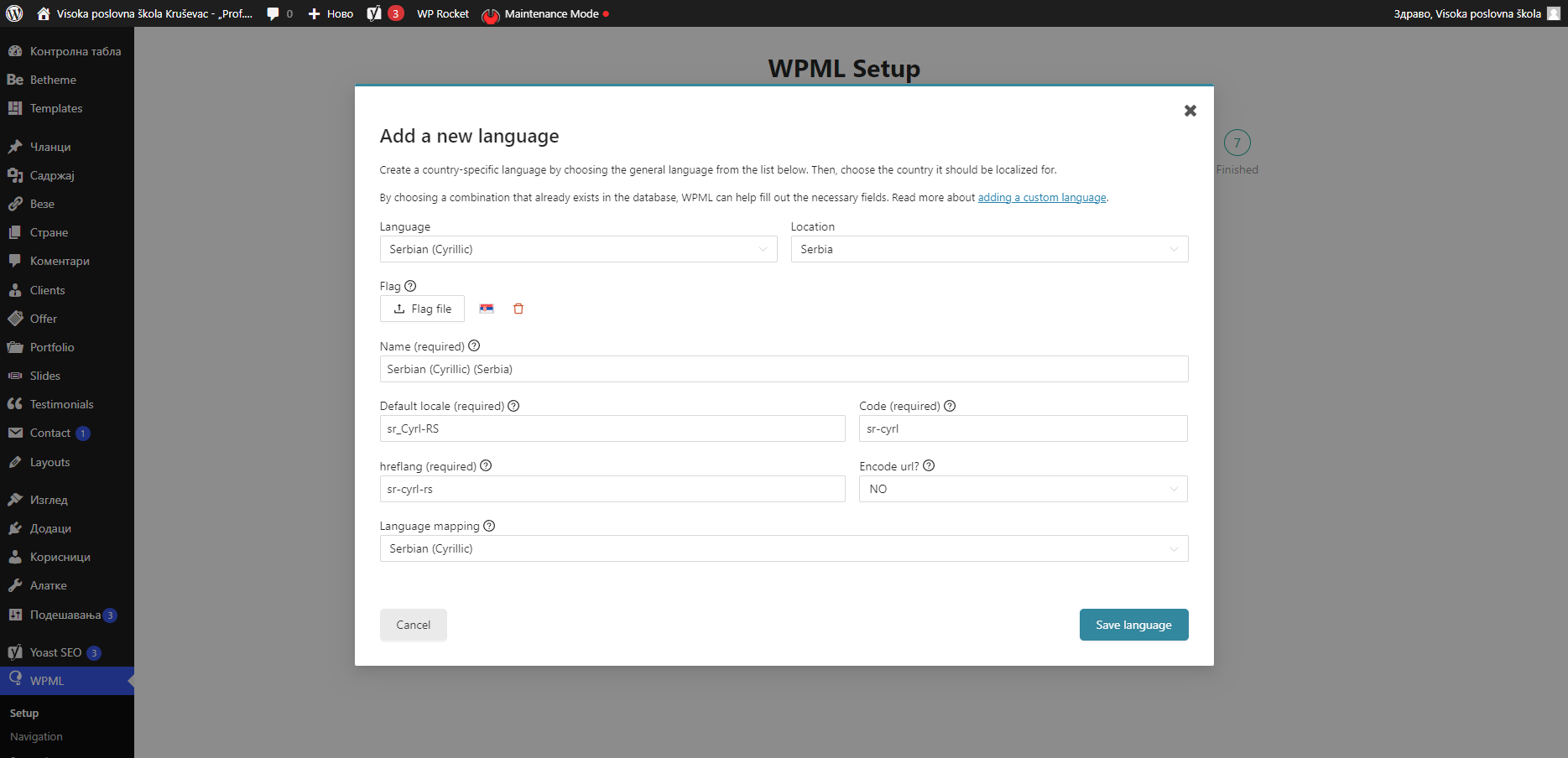The height and width of the screenshot is (758, 1568).
Task: Click step 7 Finished wizard marker
Action: 1237,143
